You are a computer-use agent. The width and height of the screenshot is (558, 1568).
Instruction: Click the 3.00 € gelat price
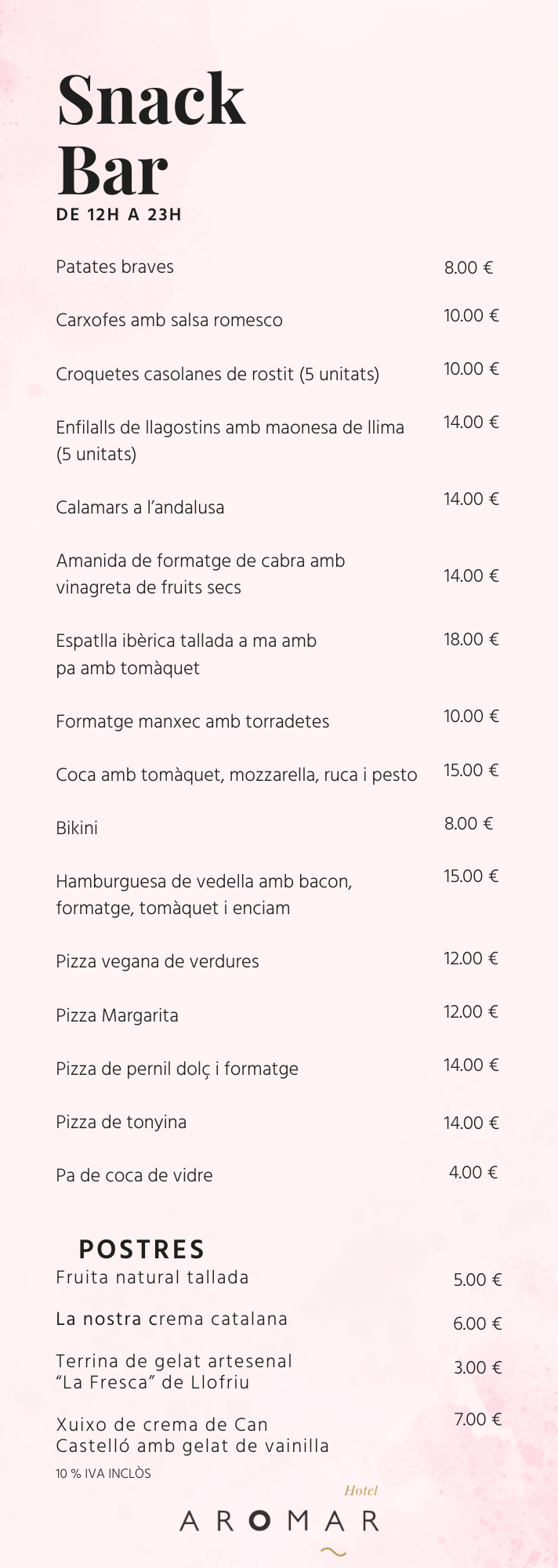pyautogui.click(x=477, y=1367)
